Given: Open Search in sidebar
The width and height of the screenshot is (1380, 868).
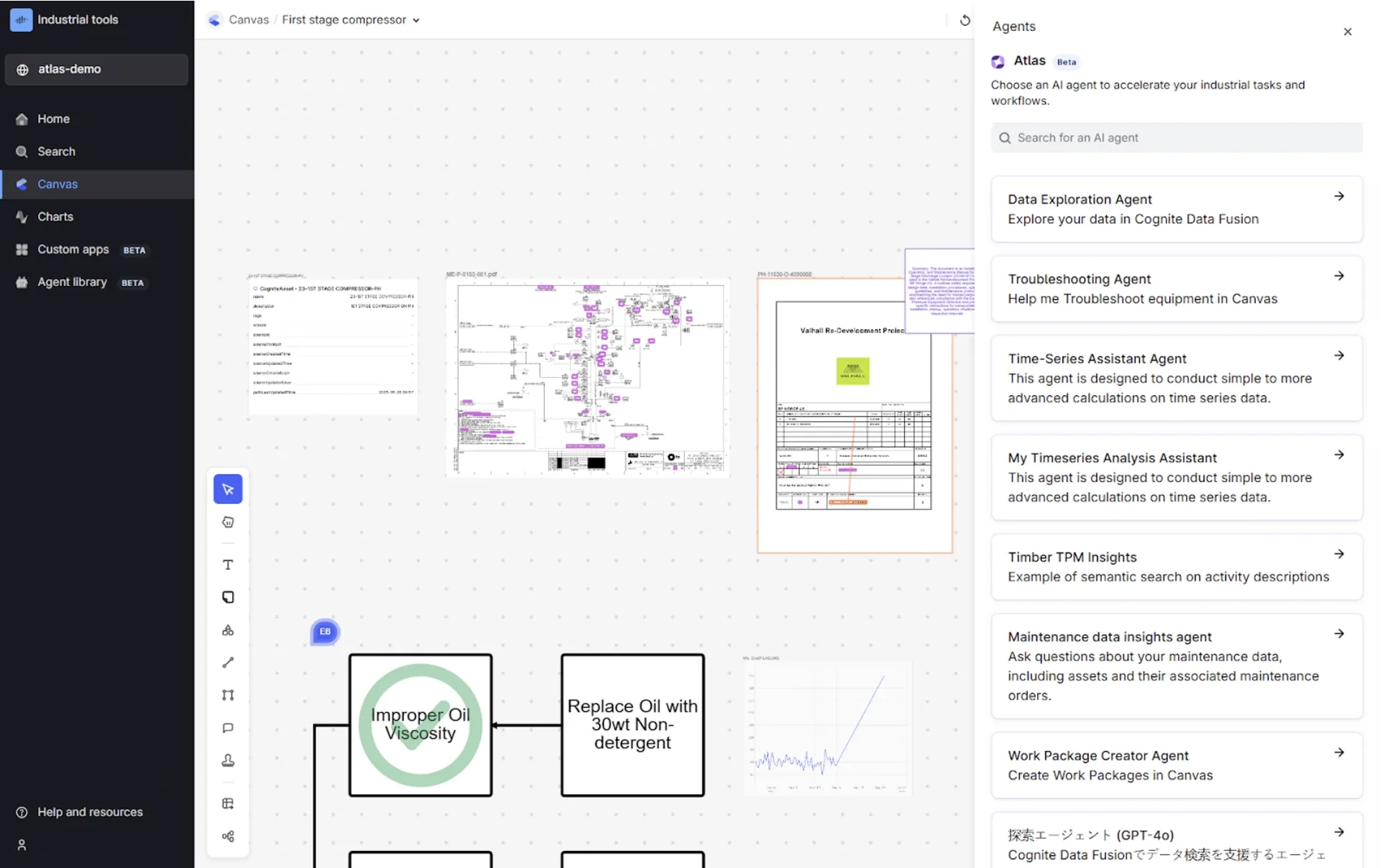Looking at the screenshot, I should (x=97, y=152).
